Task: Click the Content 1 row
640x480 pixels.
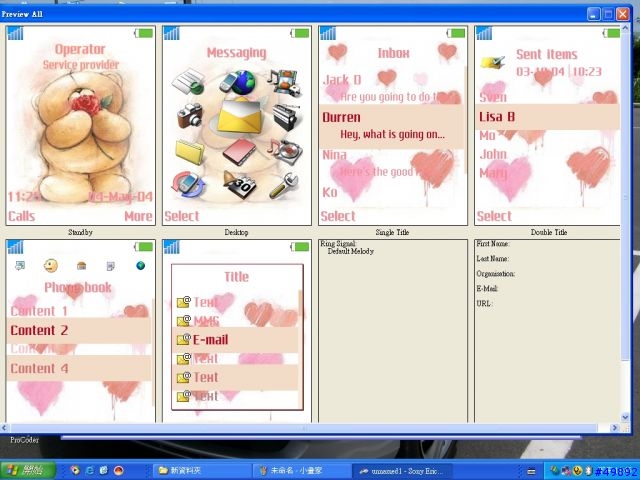Action: tap(39, 311)
